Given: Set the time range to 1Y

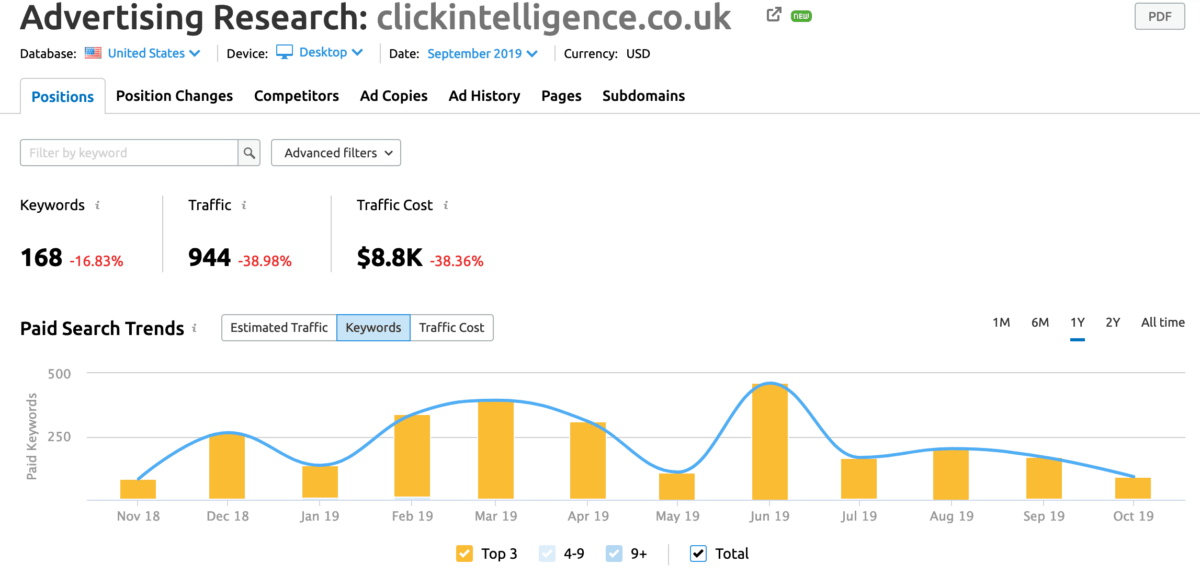Looking at the screenshot, I should [1077, 322].
